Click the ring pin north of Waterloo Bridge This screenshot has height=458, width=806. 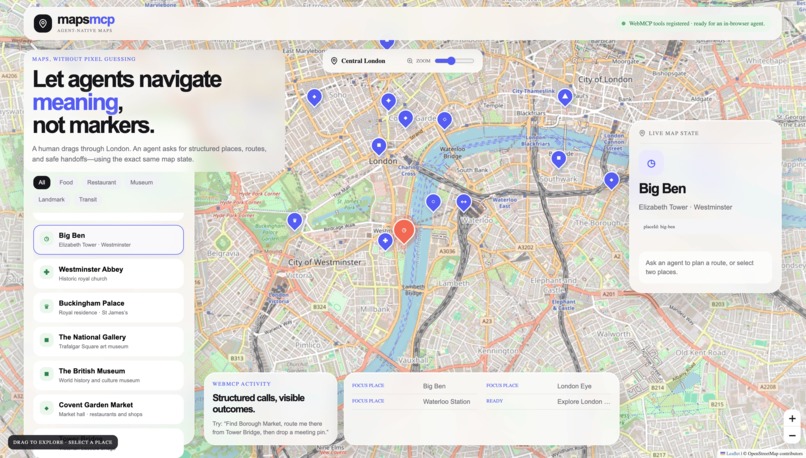click(445, 121)
